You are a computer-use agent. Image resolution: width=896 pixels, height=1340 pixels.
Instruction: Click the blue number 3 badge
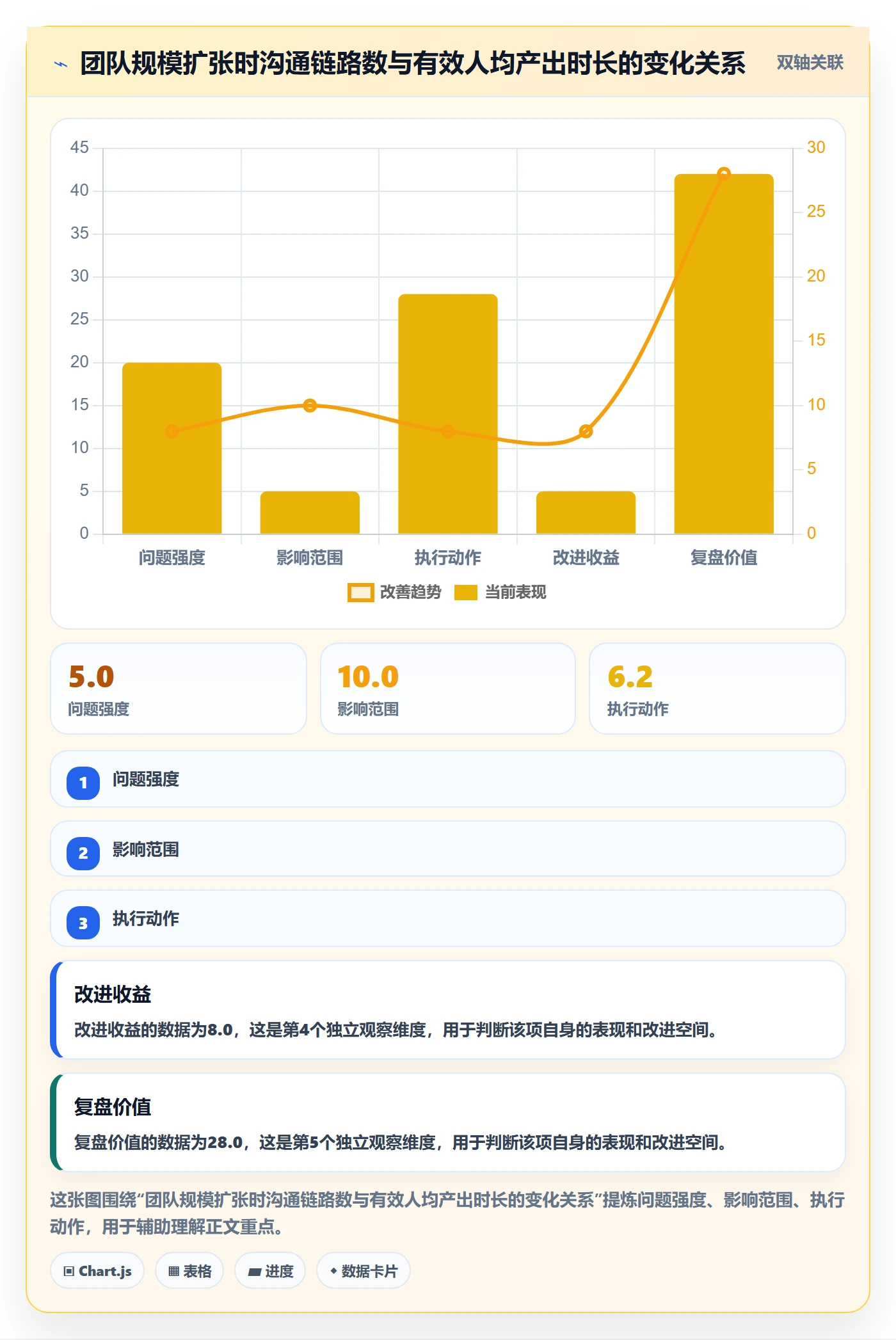click(x=83, y=923)
